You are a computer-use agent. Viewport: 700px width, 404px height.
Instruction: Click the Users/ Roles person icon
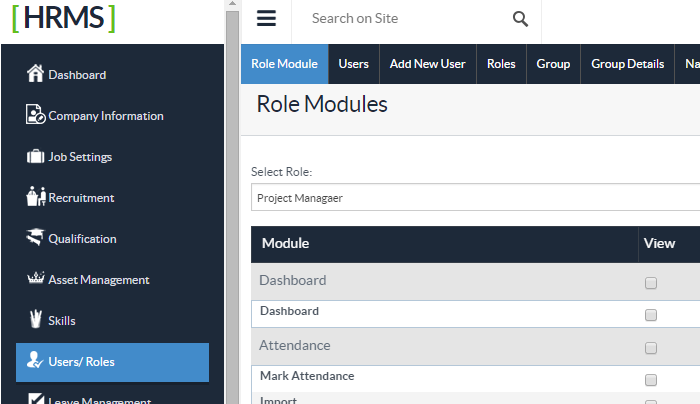point(35,360)
